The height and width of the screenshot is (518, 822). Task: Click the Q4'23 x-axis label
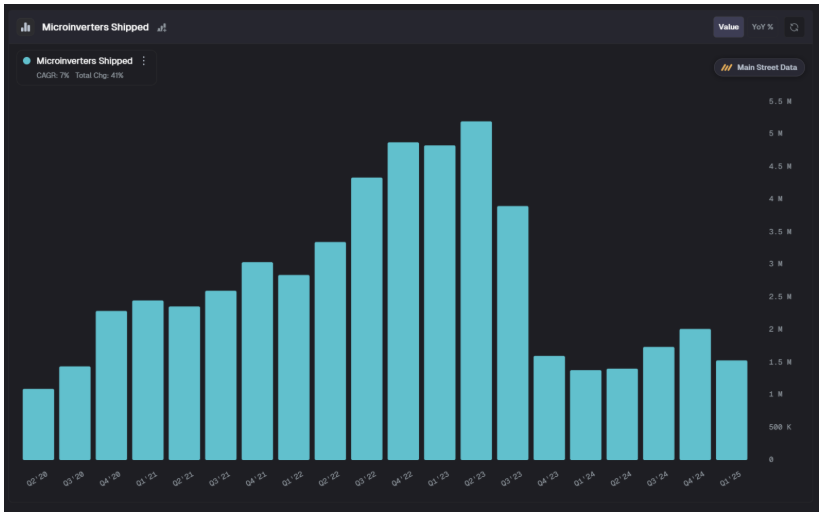tap(548, 478)
